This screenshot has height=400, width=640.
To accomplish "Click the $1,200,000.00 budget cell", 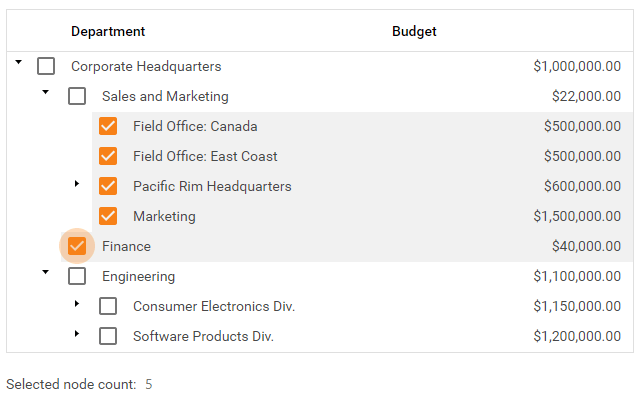I will pos(576,337).
